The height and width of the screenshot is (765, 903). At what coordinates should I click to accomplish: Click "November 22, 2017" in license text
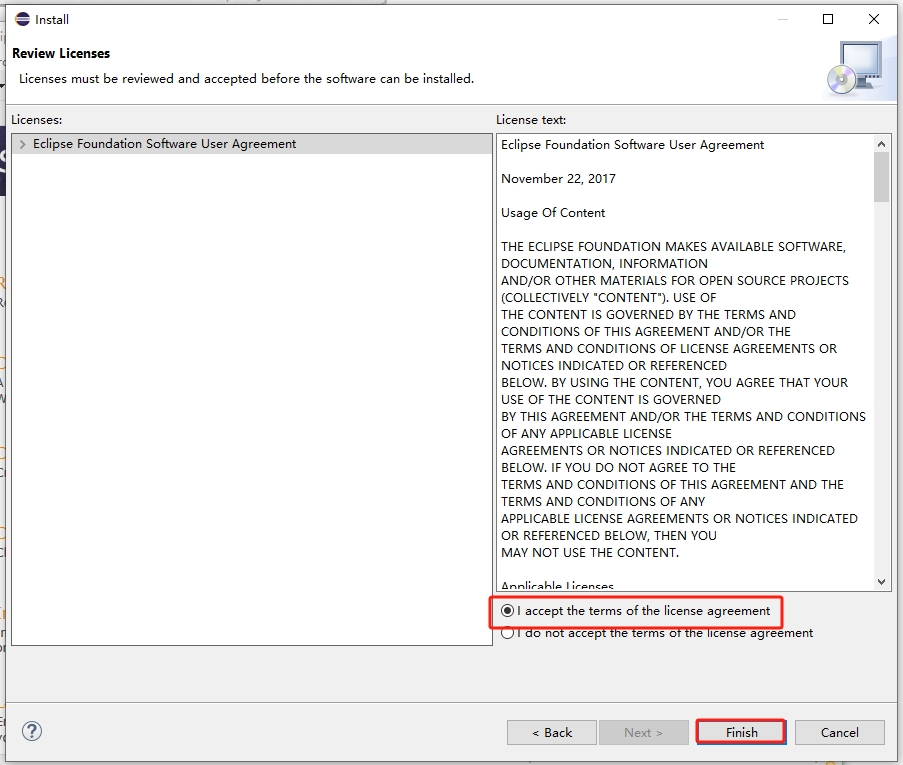click(x=558, y=179)
